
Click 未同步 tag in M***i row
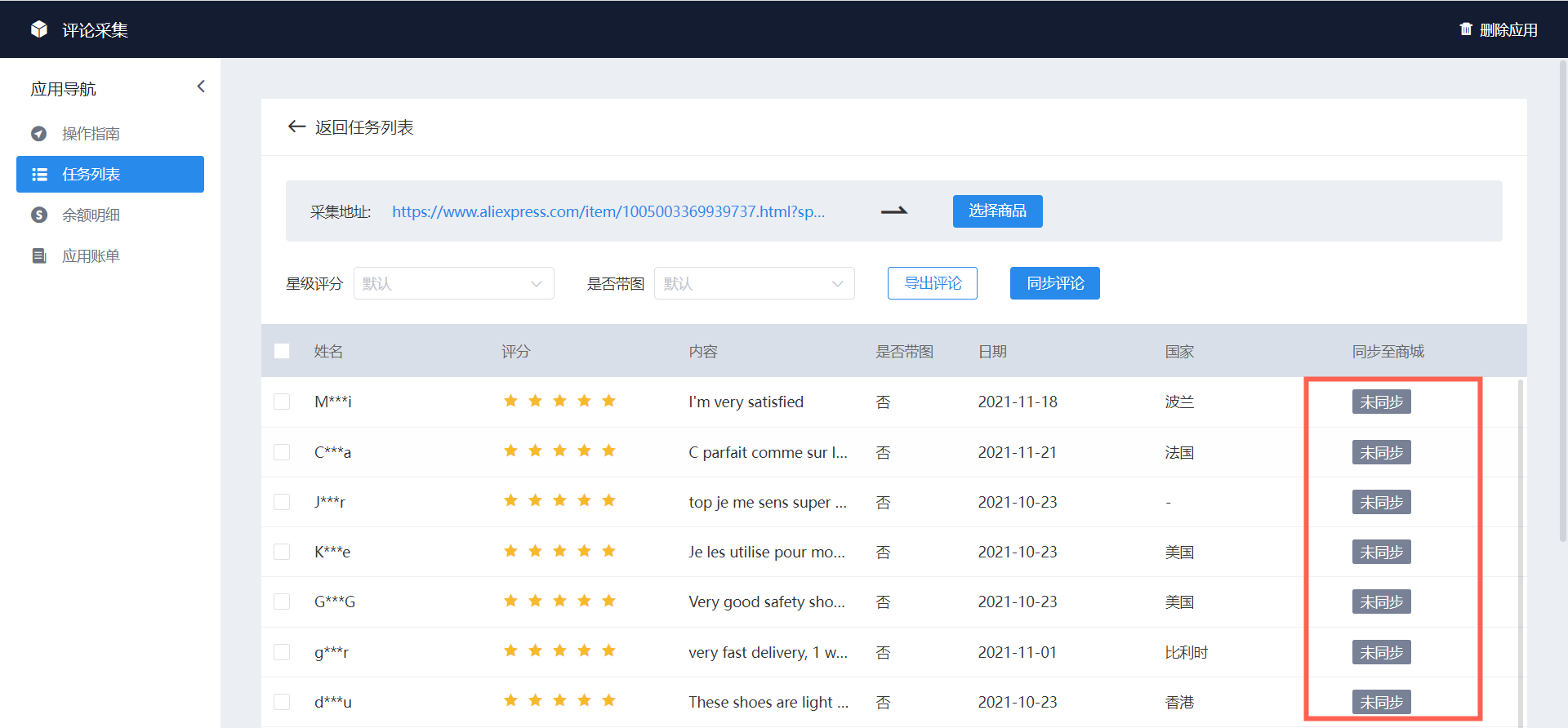[1381, 402]
